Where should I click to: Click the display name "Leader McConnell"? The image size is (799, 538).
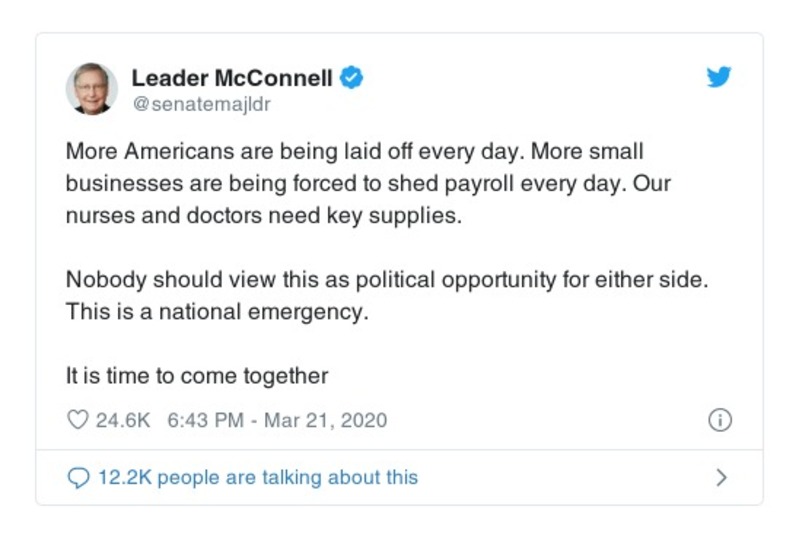(x=232, y=78)
